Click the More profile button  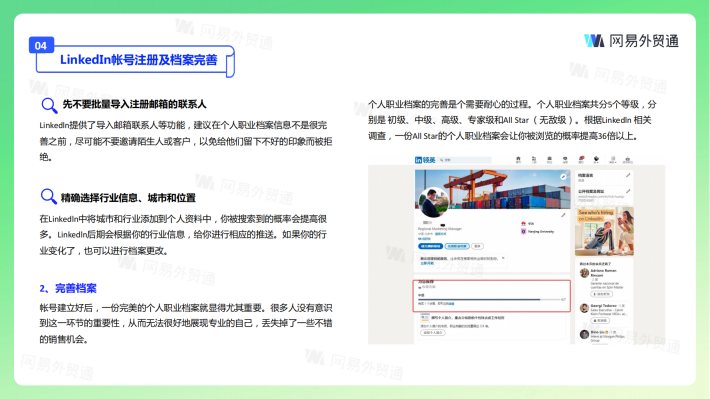(477, 246)
